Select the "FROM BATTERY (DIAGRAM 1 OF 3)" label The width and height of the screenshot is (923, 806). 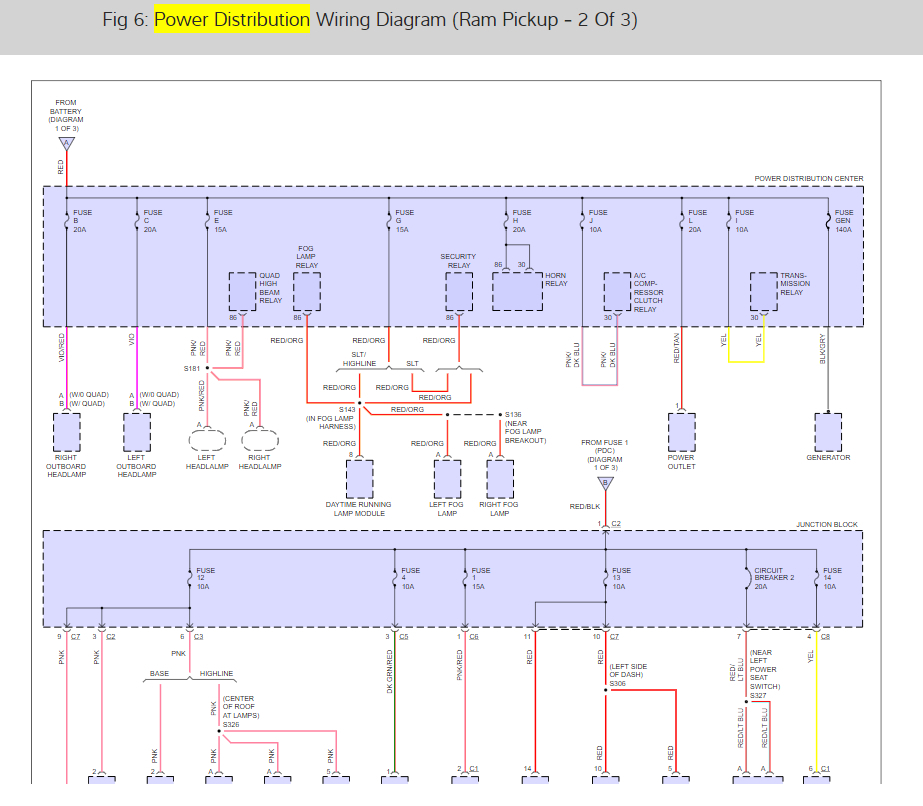66,115
